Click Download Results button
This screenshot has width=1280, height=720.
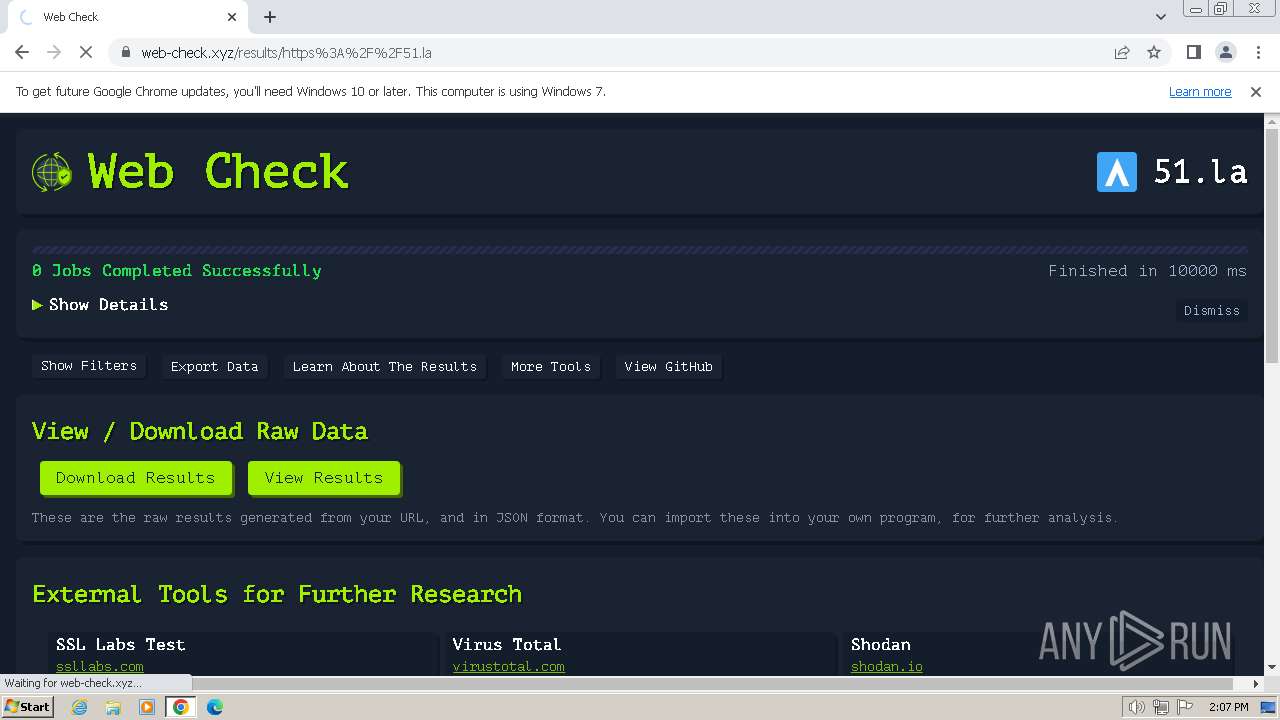click(136, 478)
